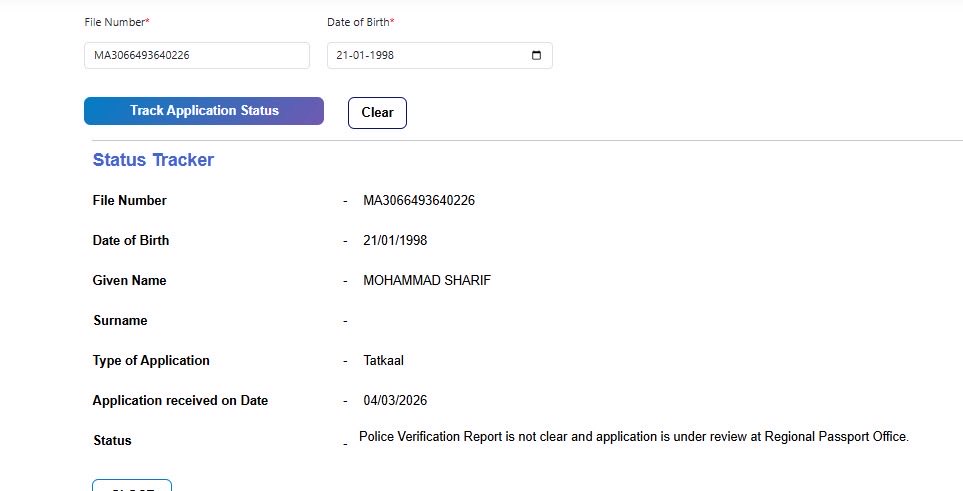Screen dimensions: 963x491
Task: Select file number value MA3066493640226 in tracker
Action: tap(419, 200)
